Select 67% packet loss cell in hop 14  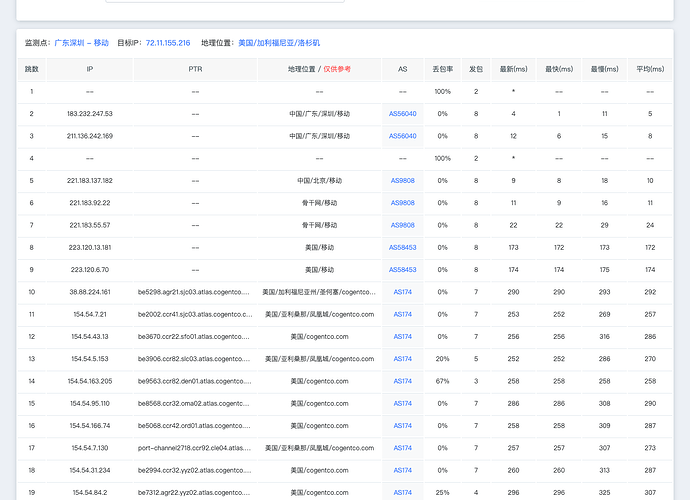(443, 381)
